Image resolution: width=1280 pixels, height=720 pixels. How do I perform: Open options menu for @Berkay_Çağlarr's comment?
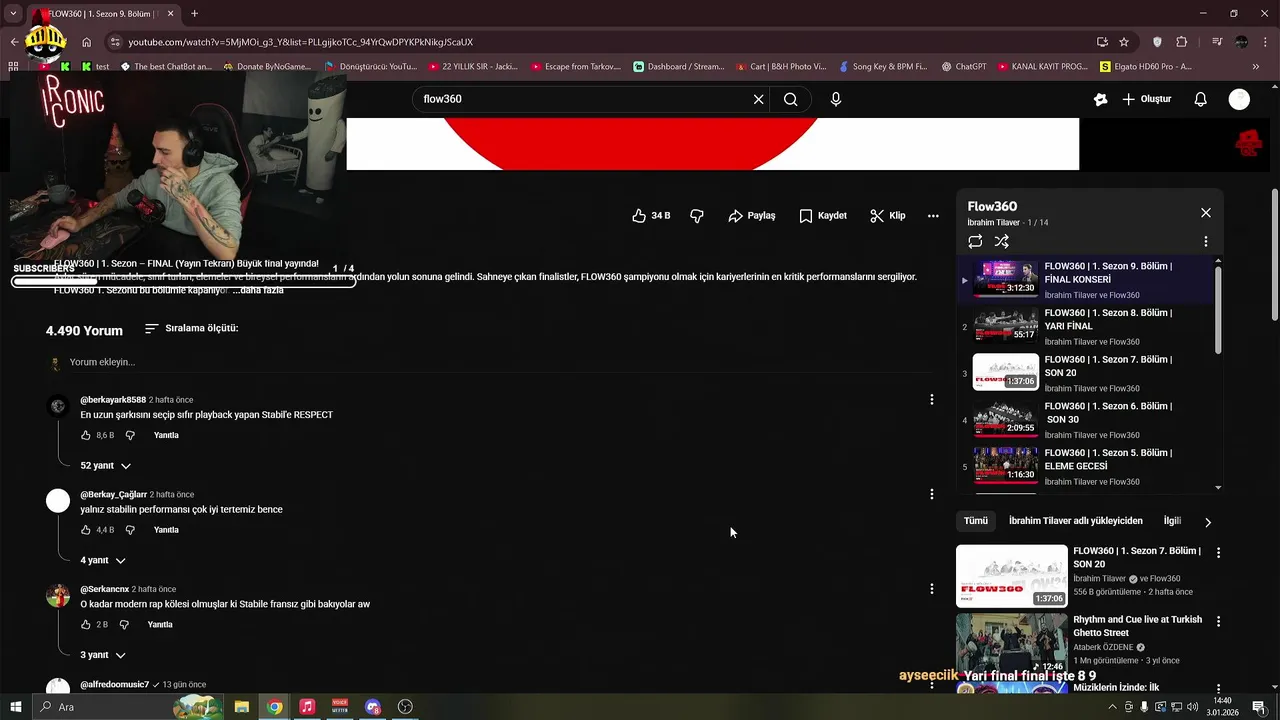pos(932,494)
